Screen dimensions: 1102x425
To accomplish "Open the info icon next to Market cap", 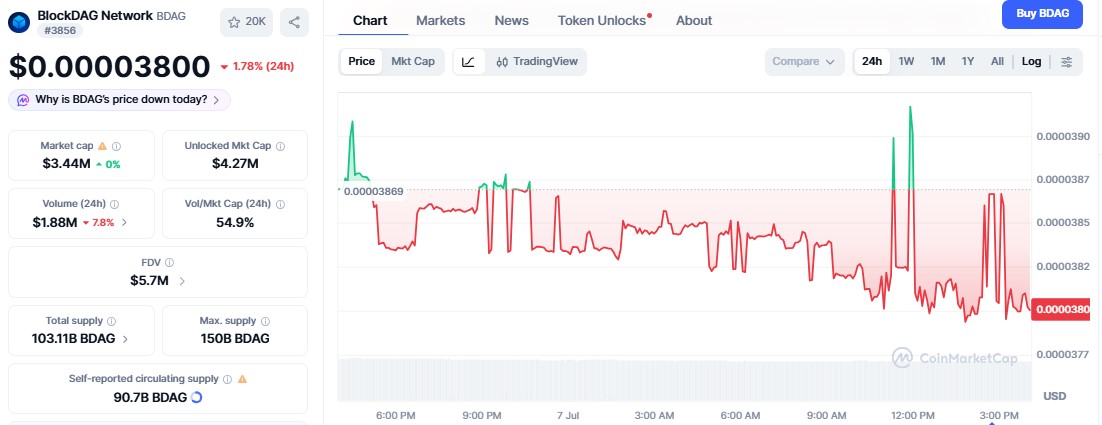I will pyautogui.click(x=117, y=146).
